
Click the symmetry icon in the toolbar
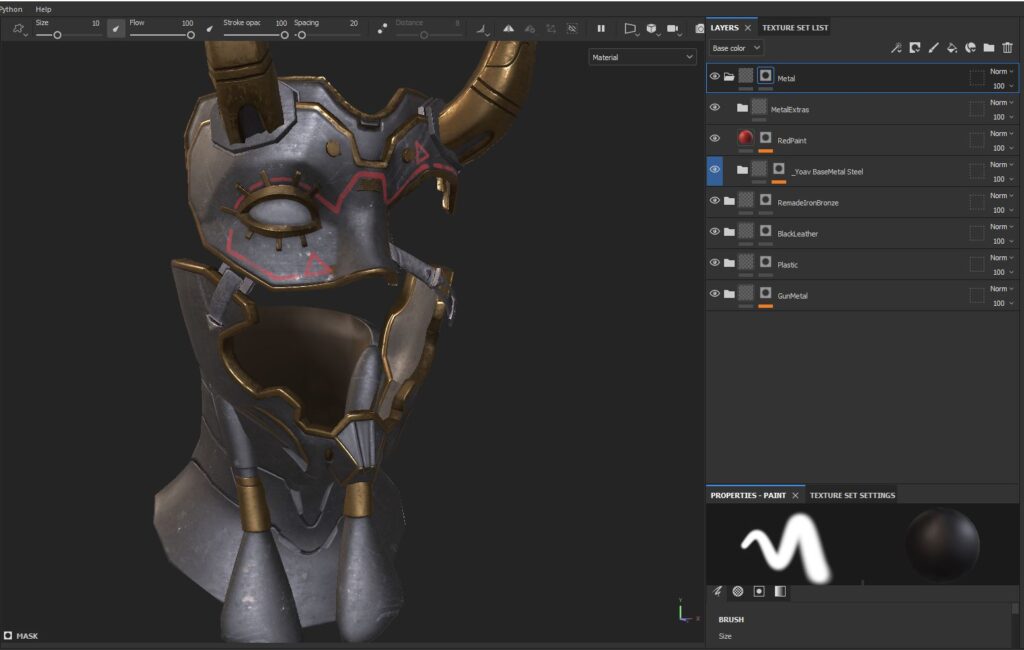pos(508,29)
